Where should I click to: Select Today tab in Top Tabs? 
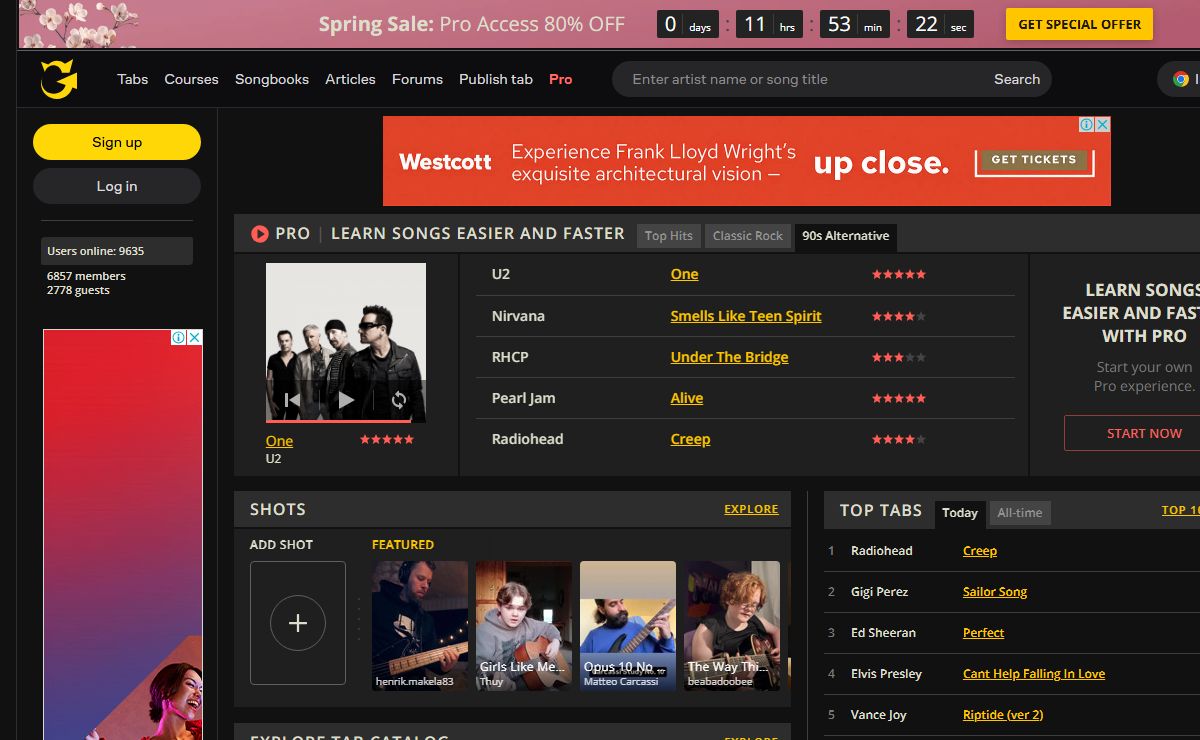click(x=960, y=513)
